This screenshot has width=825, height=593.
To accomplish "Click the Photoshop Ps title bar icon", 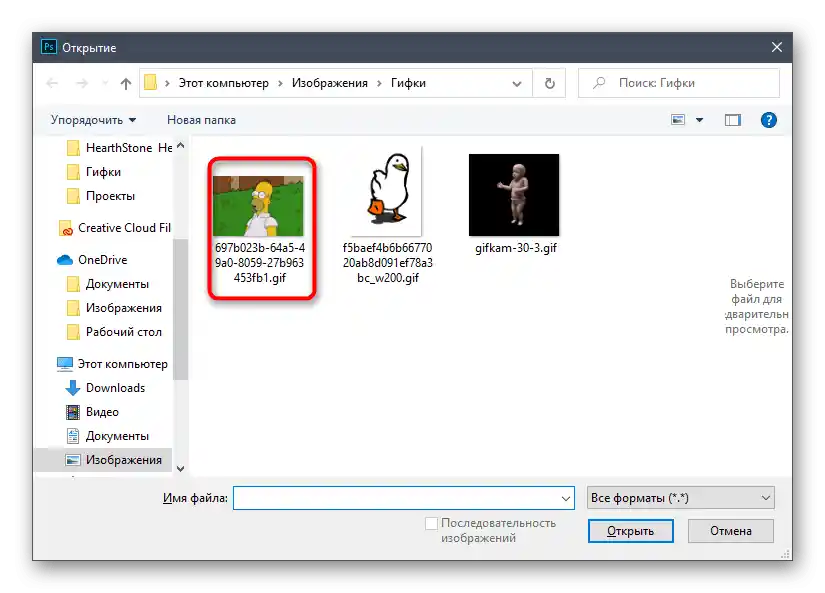I will [48, 47].
